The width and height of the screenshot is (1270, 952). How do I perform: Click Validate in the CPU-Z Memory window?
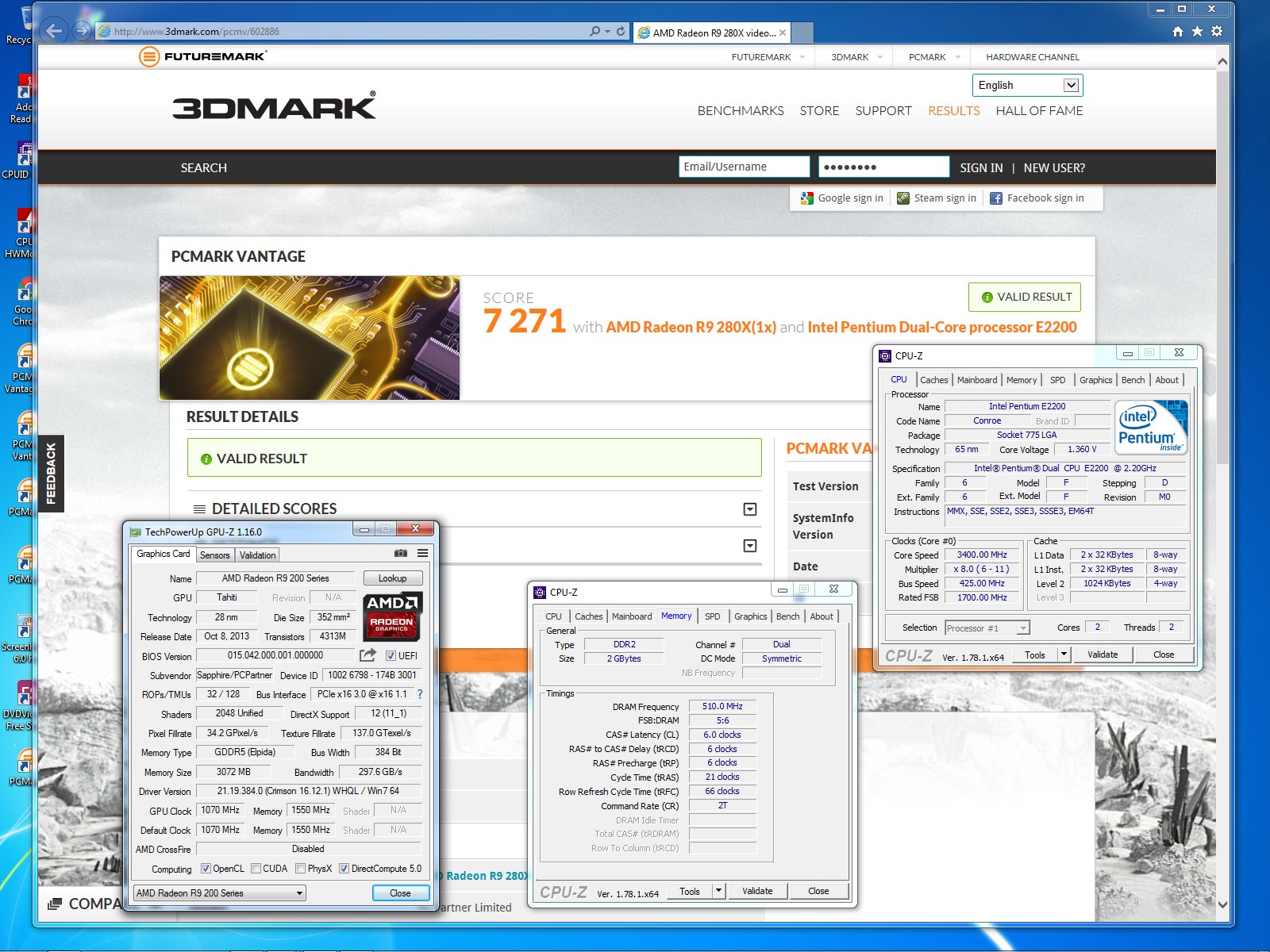757,891
